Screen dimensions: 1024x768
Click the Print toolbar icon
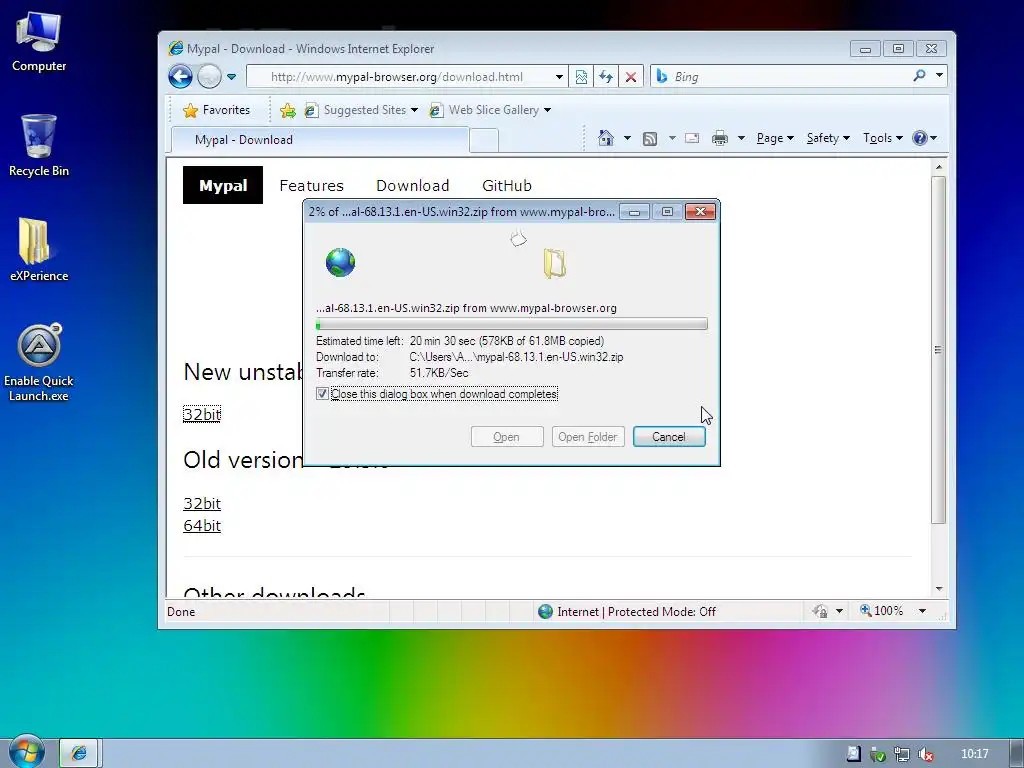[x=720, y=138]
